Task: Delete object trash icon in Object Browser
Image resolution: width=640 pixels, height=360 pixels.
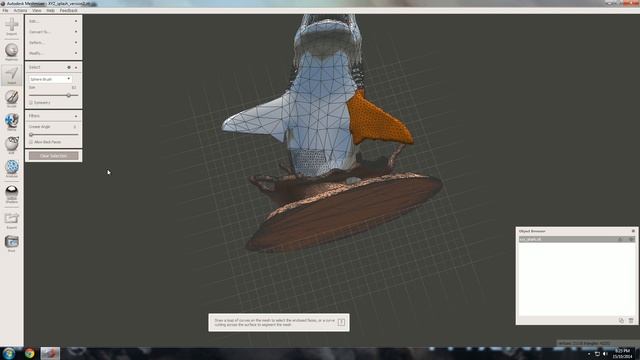Action: (631, 321)
